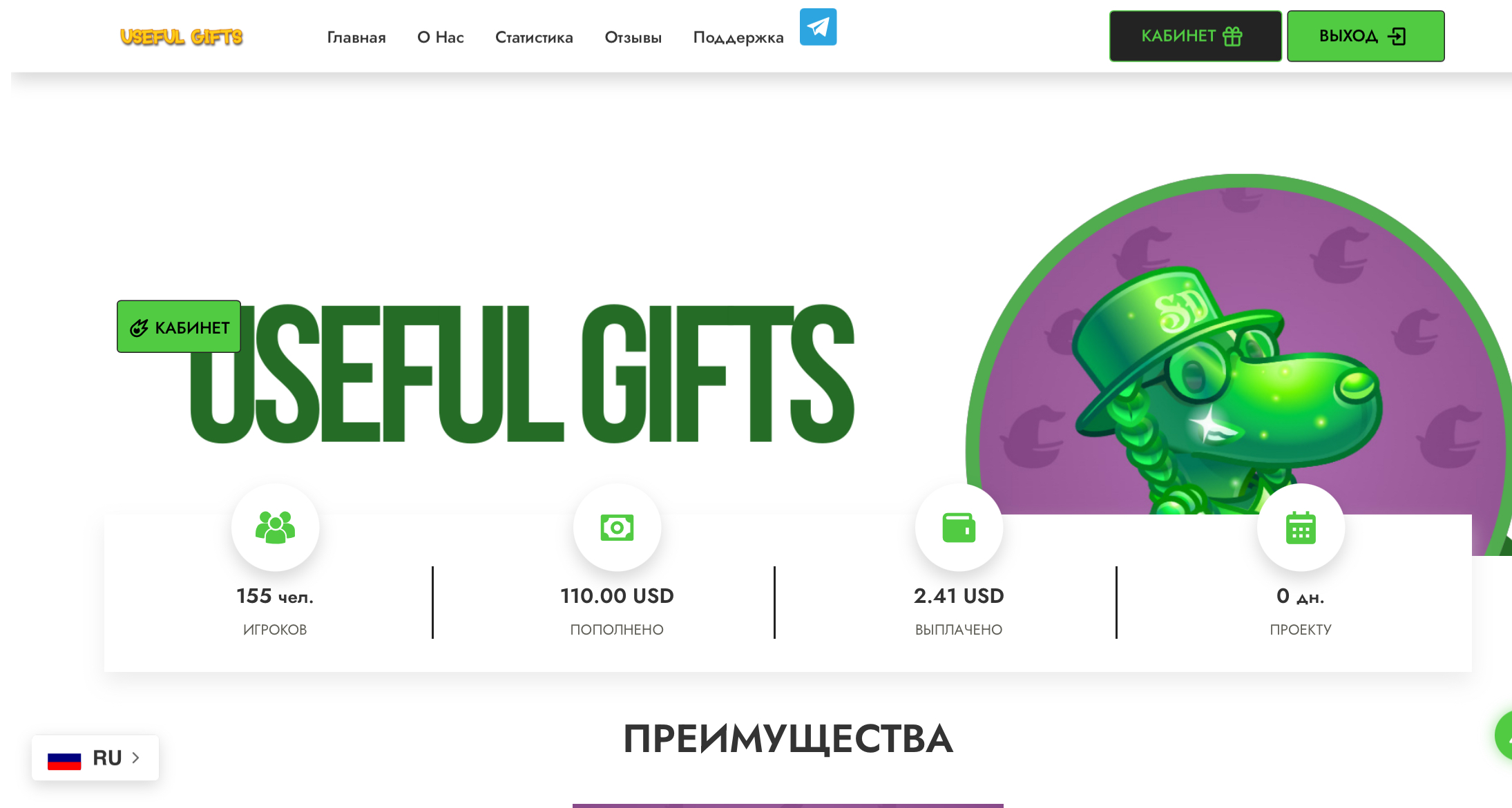Click the calendar project days icon

tap(1301, 528)
